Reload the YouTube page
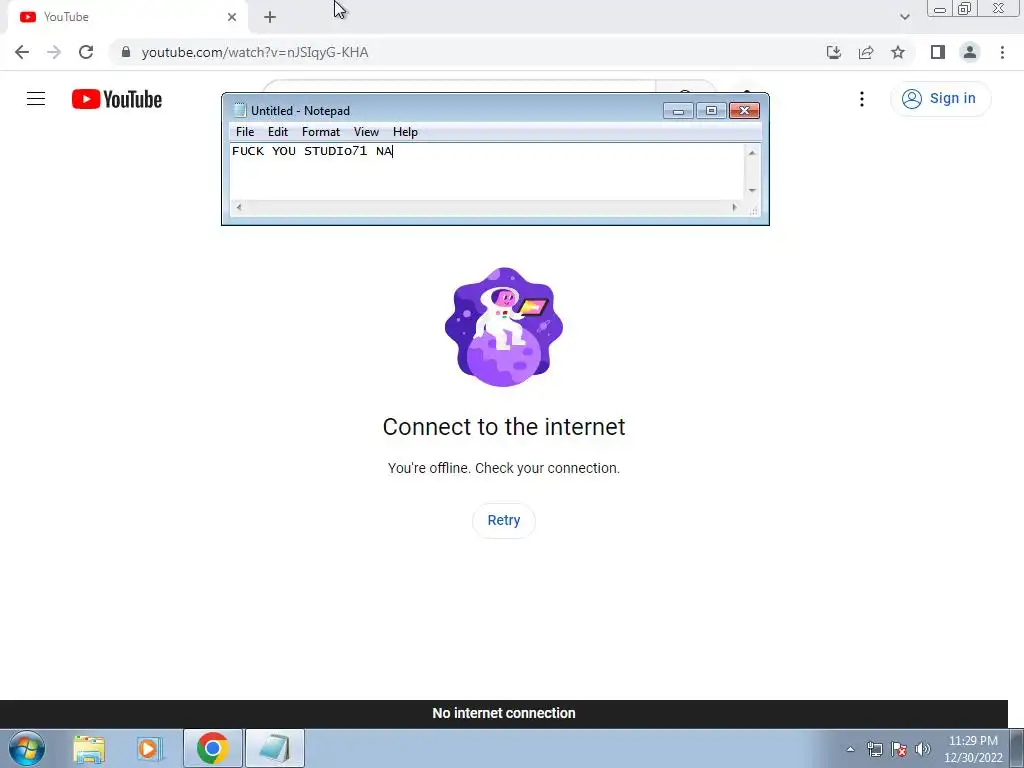Image resolution: width=1024 pixels, height=768 pixels. tap(86, 52)
